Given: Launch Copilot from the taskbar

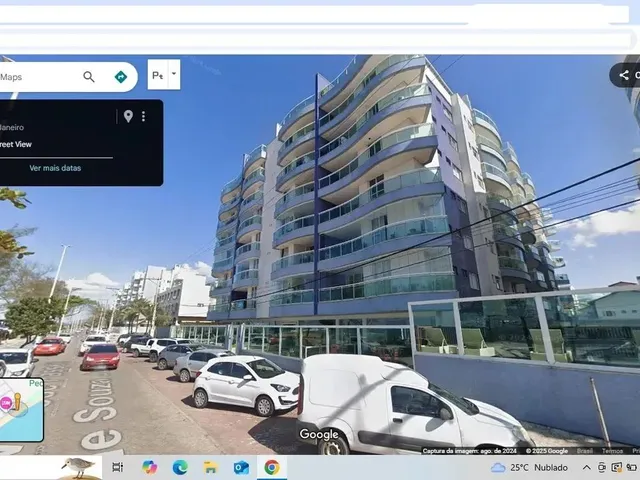Looking at the screenshot, I should (150, 467).
